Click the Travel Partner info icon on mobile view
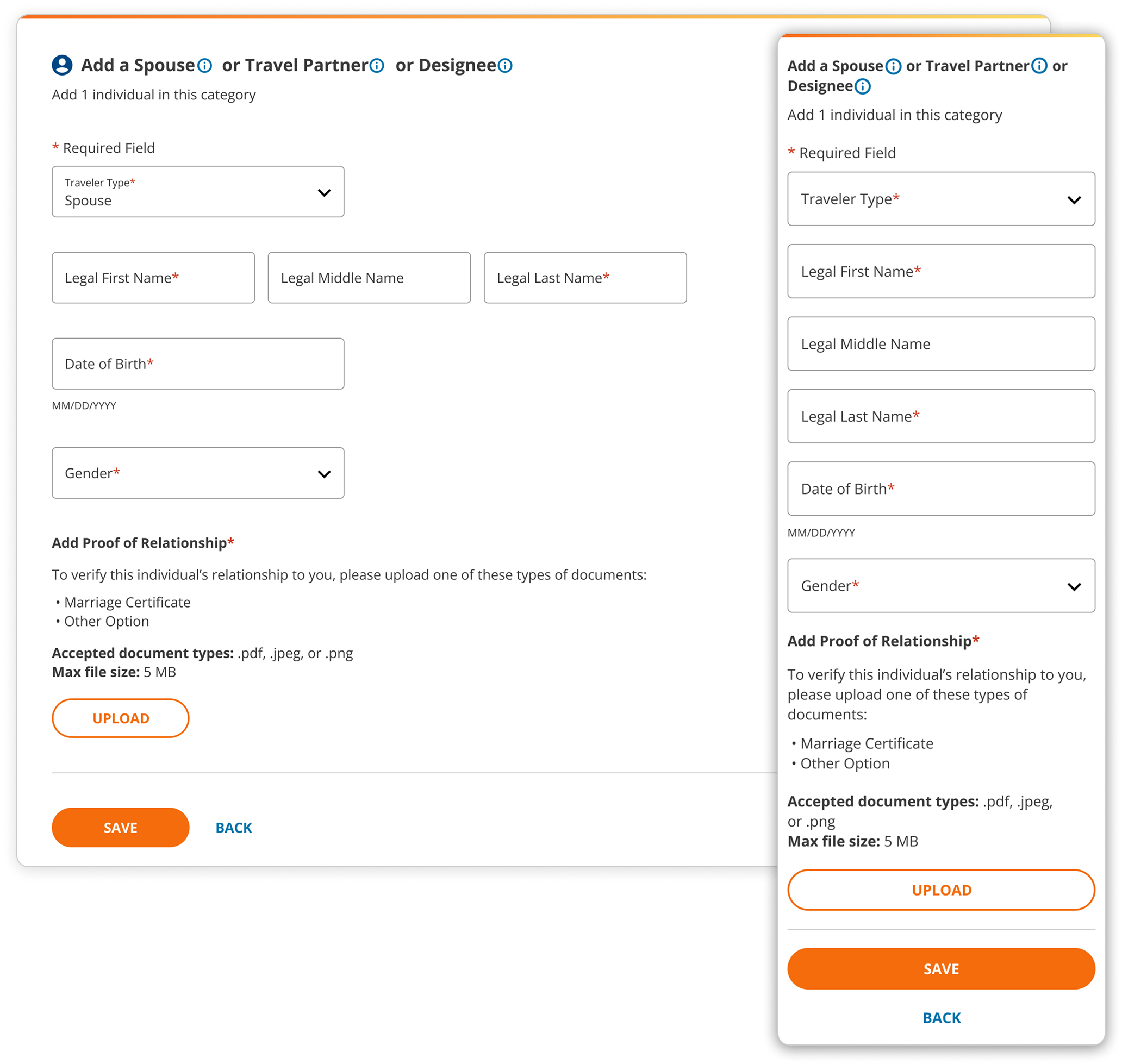Image resolution: width=1122 pixels, height=1064 pixels. pos(1039,65)
